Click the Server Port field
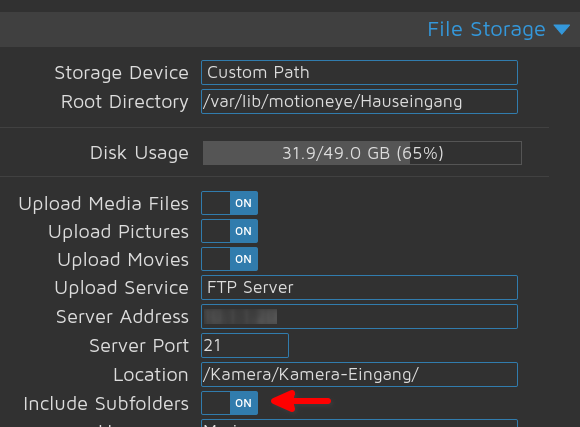580x427 pixels. (x=245, y=346)
